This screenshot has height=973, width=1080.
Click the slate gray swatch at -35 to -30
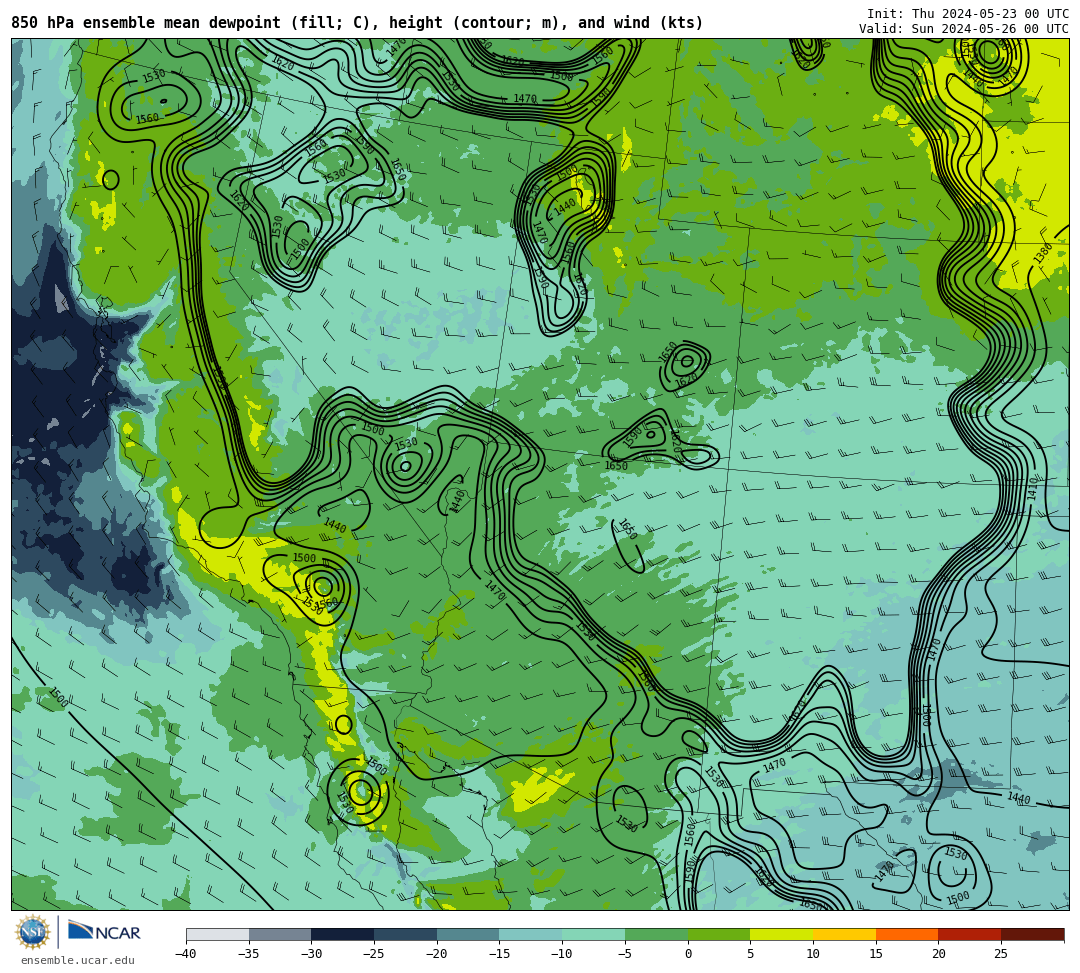click(280, 934)
